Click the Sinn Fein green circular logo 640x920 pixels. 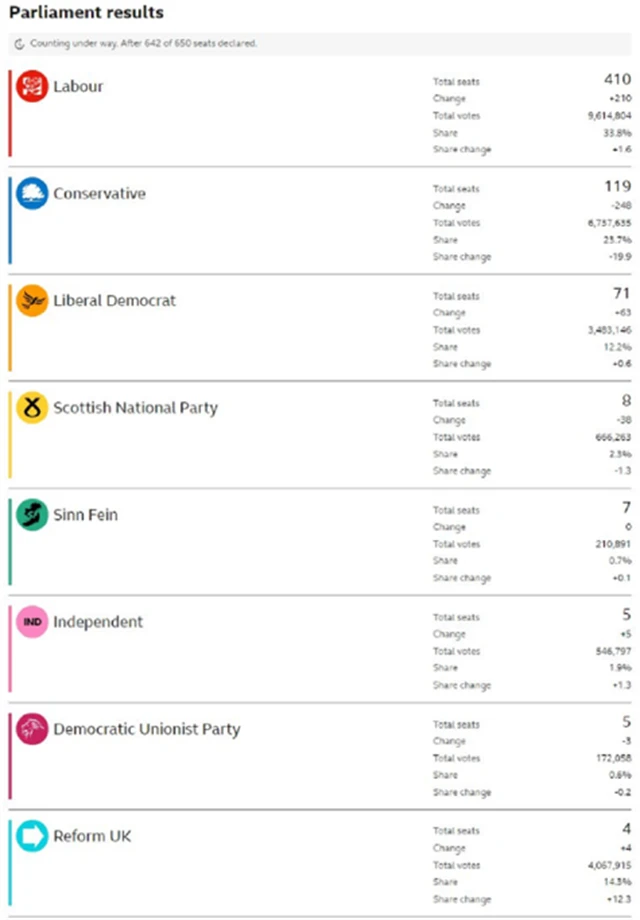click(32, 514)
